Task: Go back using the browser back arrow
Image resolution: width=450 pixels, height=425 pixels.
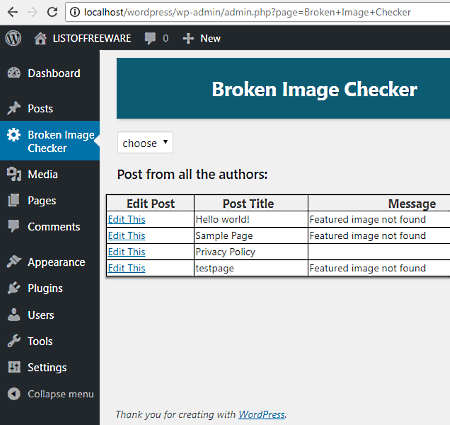Action: (13, 12)
